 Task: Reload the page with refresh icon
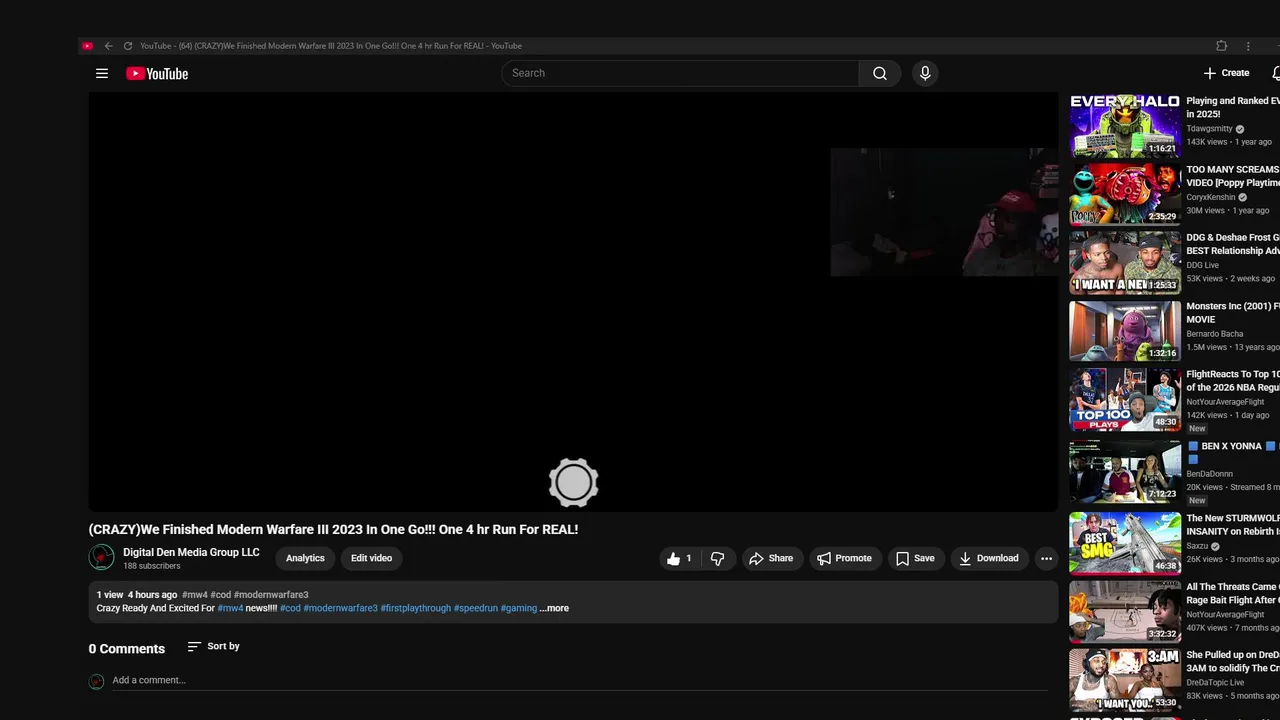128,46
